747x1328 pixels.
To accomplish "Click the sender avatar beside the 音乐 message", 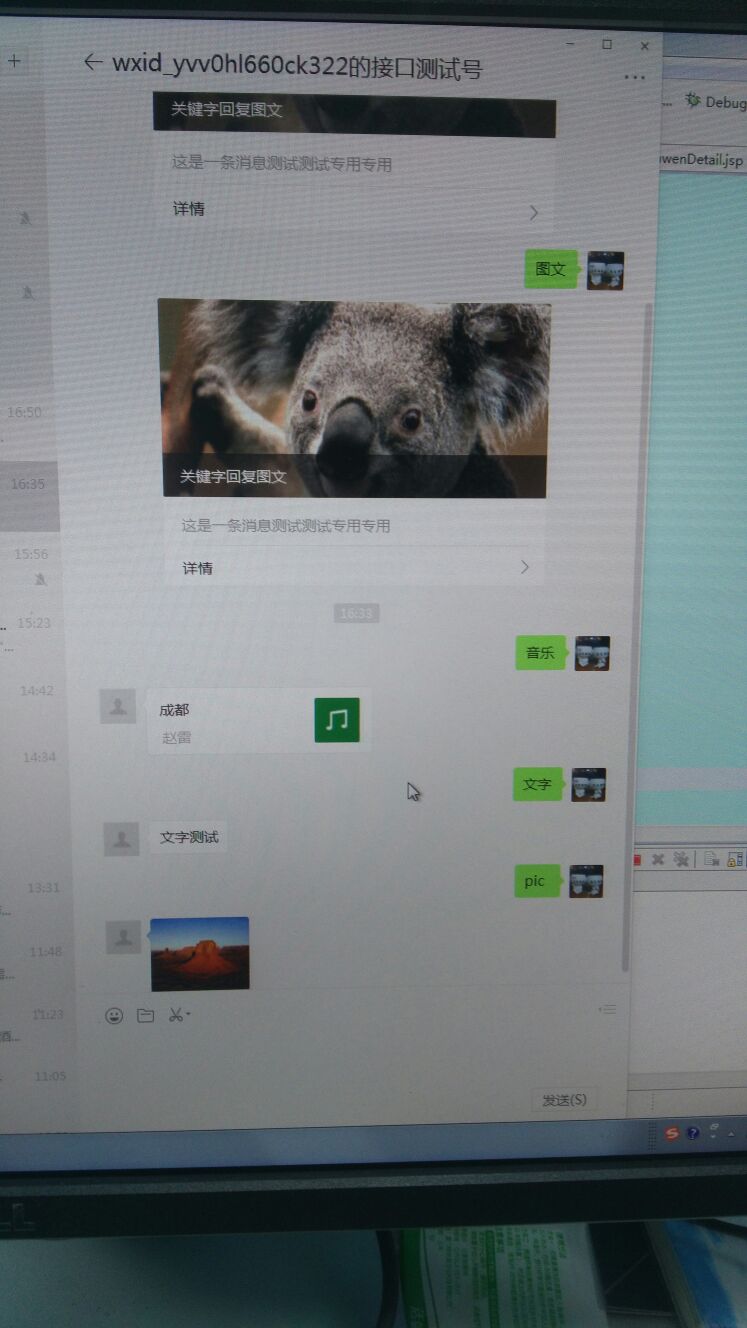I will tap(592, 653).
